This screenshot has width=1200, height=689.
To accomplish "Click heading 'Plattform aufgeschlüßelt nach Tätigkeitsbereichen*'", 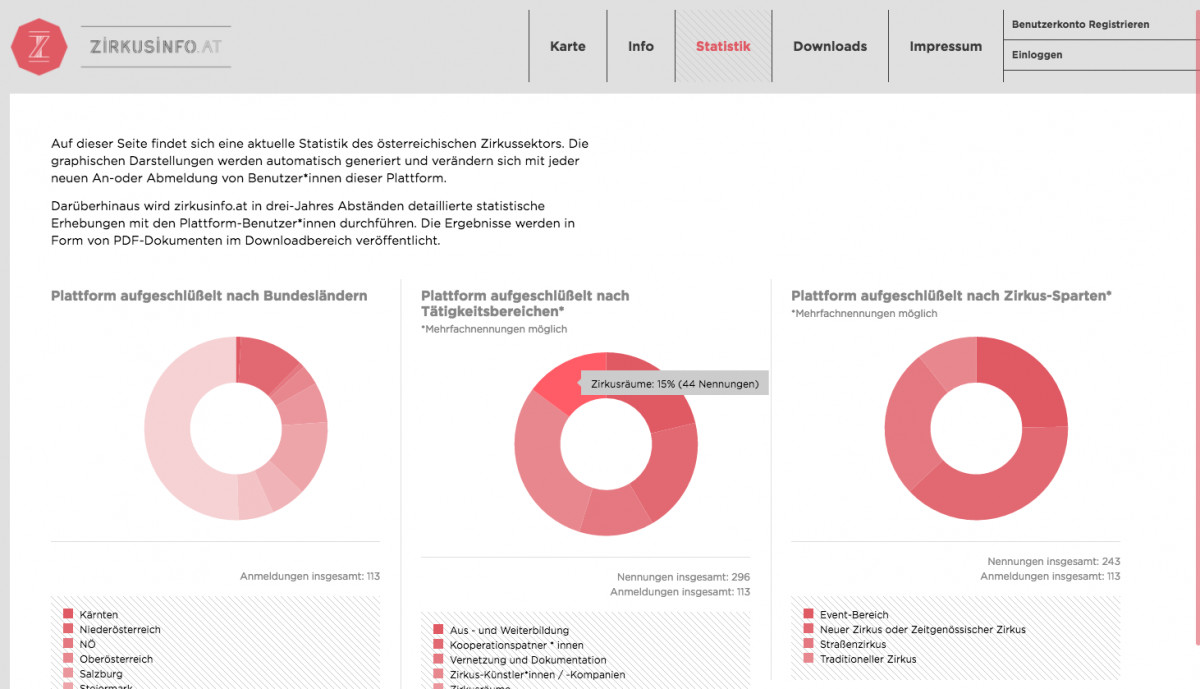I will pyautogui.click(x=525, y=303).
